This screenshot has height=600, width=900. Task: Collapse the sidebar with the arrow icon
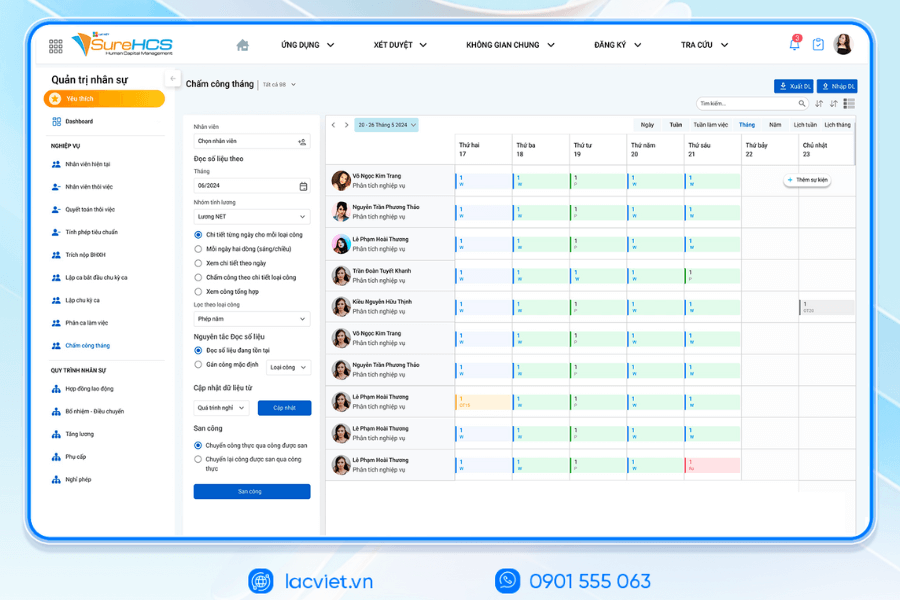click(172, 79)
